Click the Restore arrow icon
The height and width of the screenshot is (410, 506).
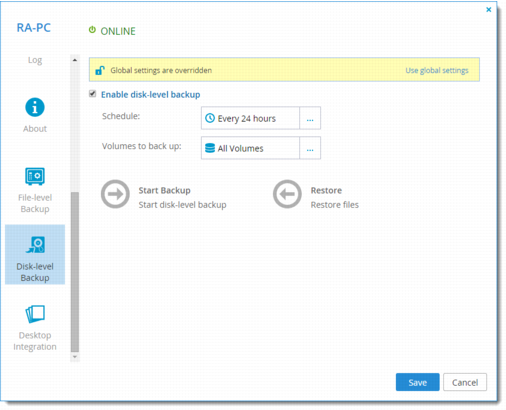[x=287, y=194]
